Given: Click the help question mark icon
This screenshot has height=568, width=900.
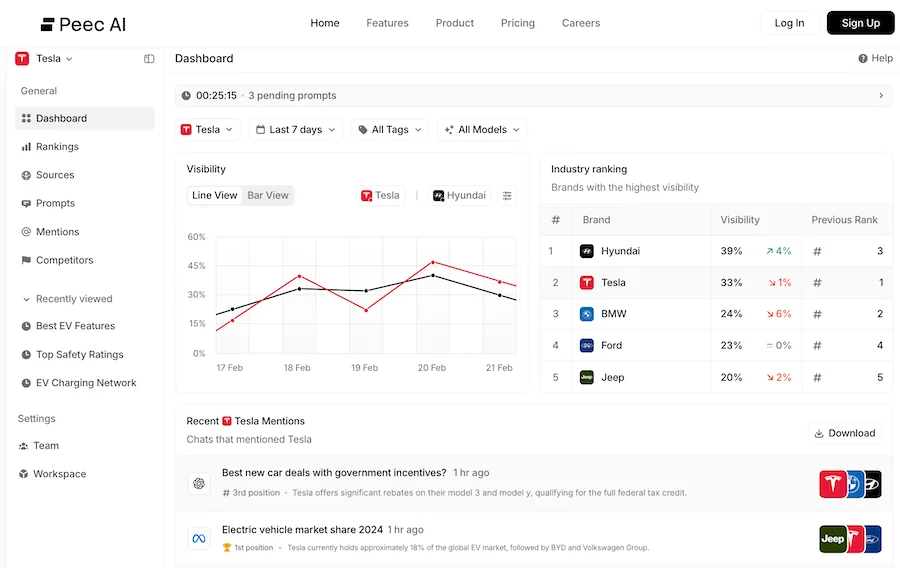Looking at the screenshot, I should point(863,59).
